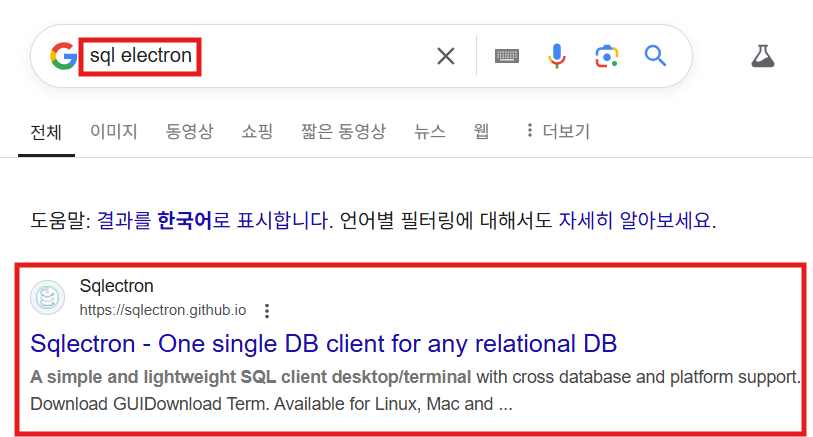Open Sqlectron - One single DB client result
The image size is (813, 437).
324,344
